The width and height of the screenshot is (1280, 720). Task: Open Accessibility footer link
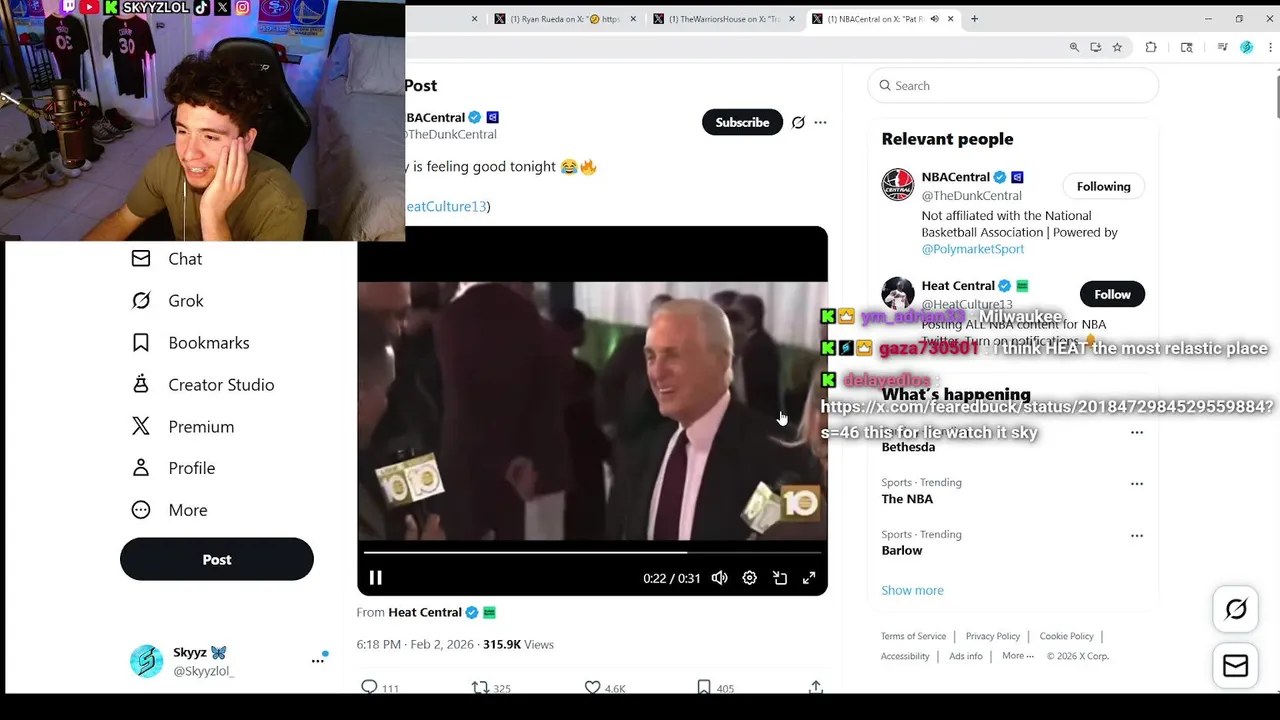click(x=905, y=656)
